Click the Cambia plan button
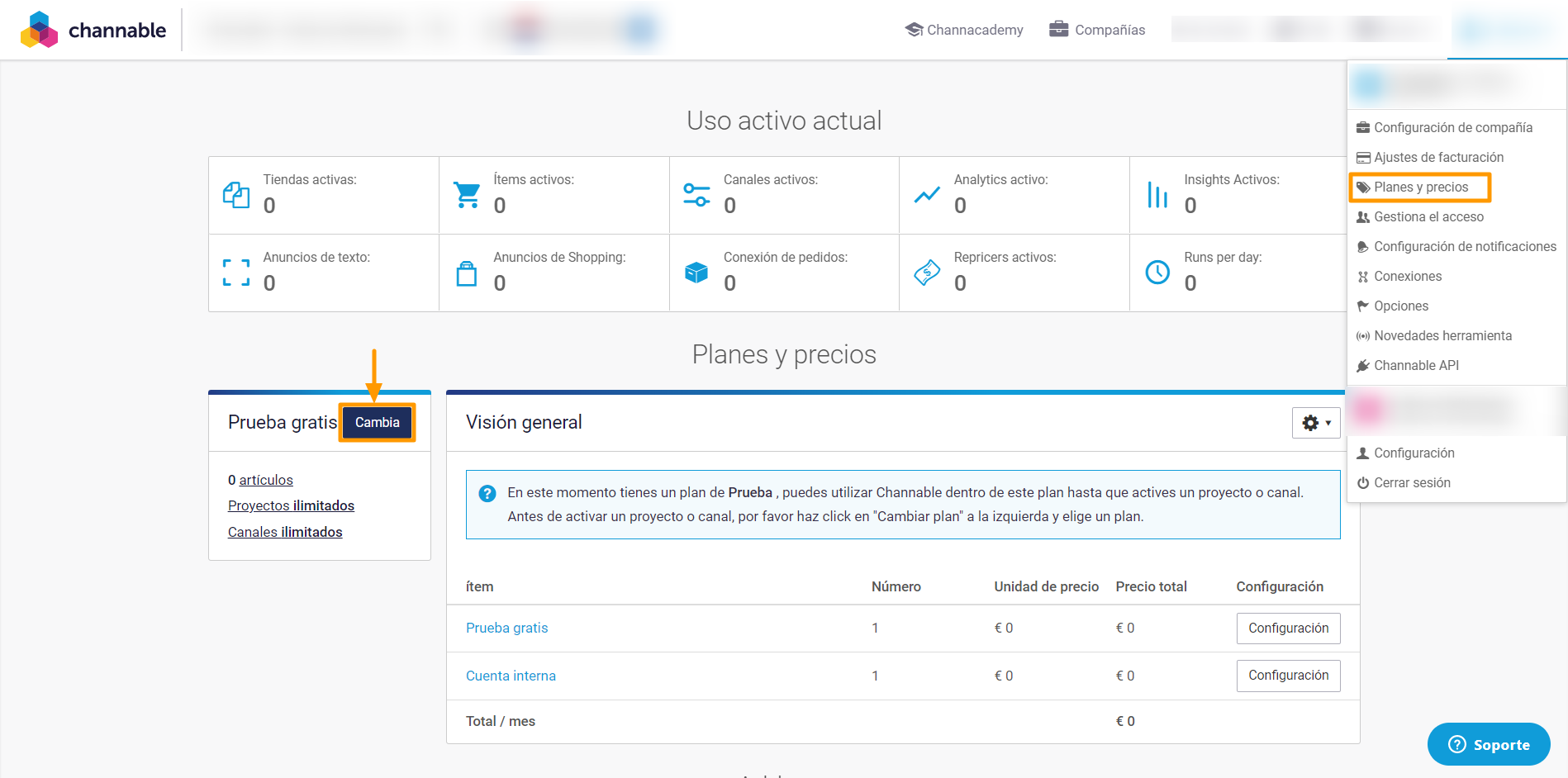This screenshot has height=778, width=1568. pyautogui.click(x=378, y=422)
